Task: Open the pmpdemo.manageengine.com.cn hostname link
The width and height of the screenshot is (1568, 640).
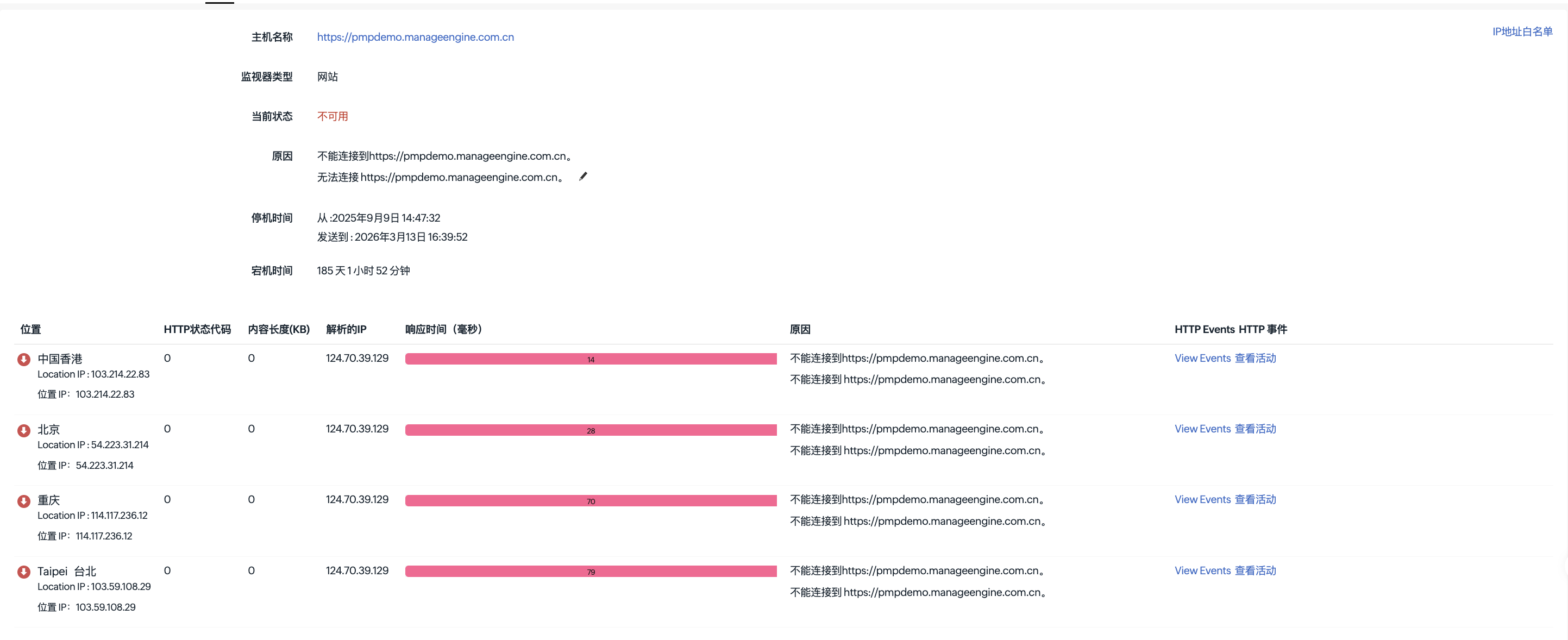Action: 415,37
